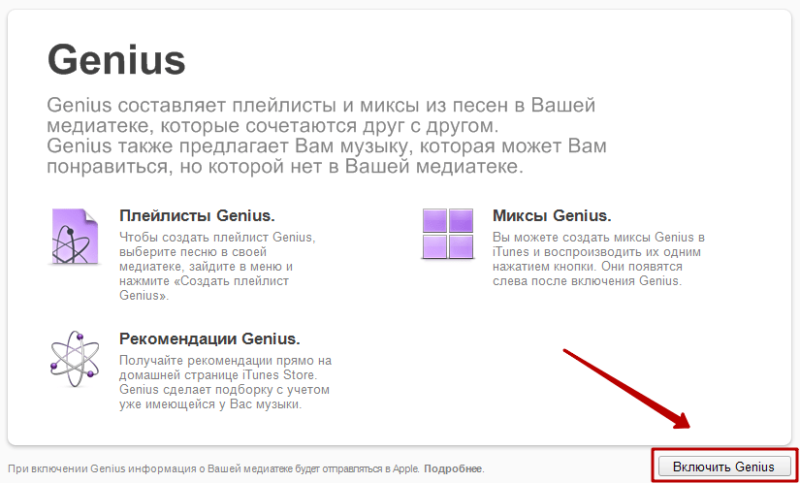This screenshot has height=483, width=800.
Task: Click the sentence starting Genius составляет плейлисты
Action: (x=321, y=115)
